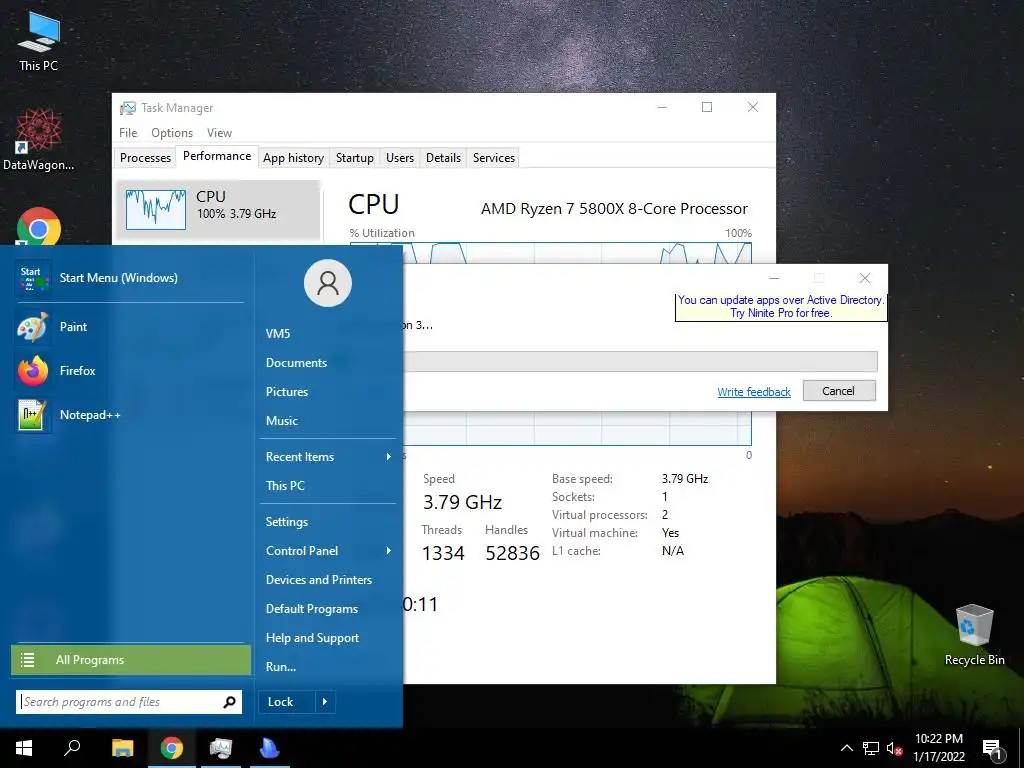Click the 3.79 GHz Speed value
Image resolution: width=1024 pixels, height=768 pixels.
pos(462,502)
